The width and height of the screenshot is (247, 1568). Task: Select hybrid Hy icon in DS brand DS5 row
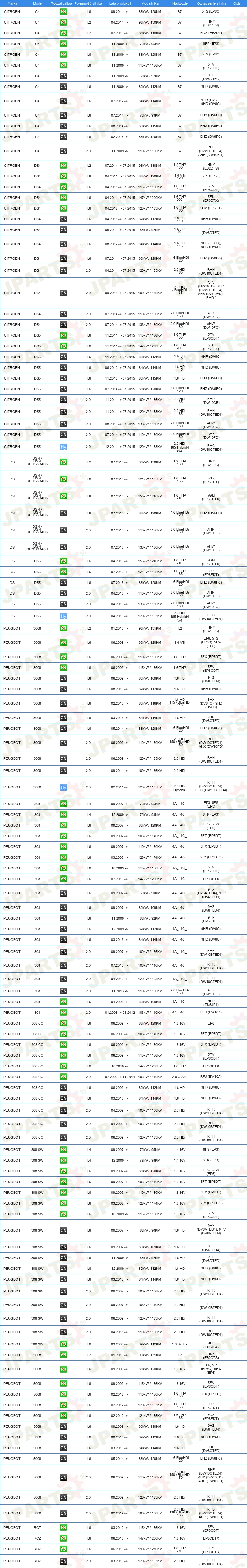click(63, 616)
